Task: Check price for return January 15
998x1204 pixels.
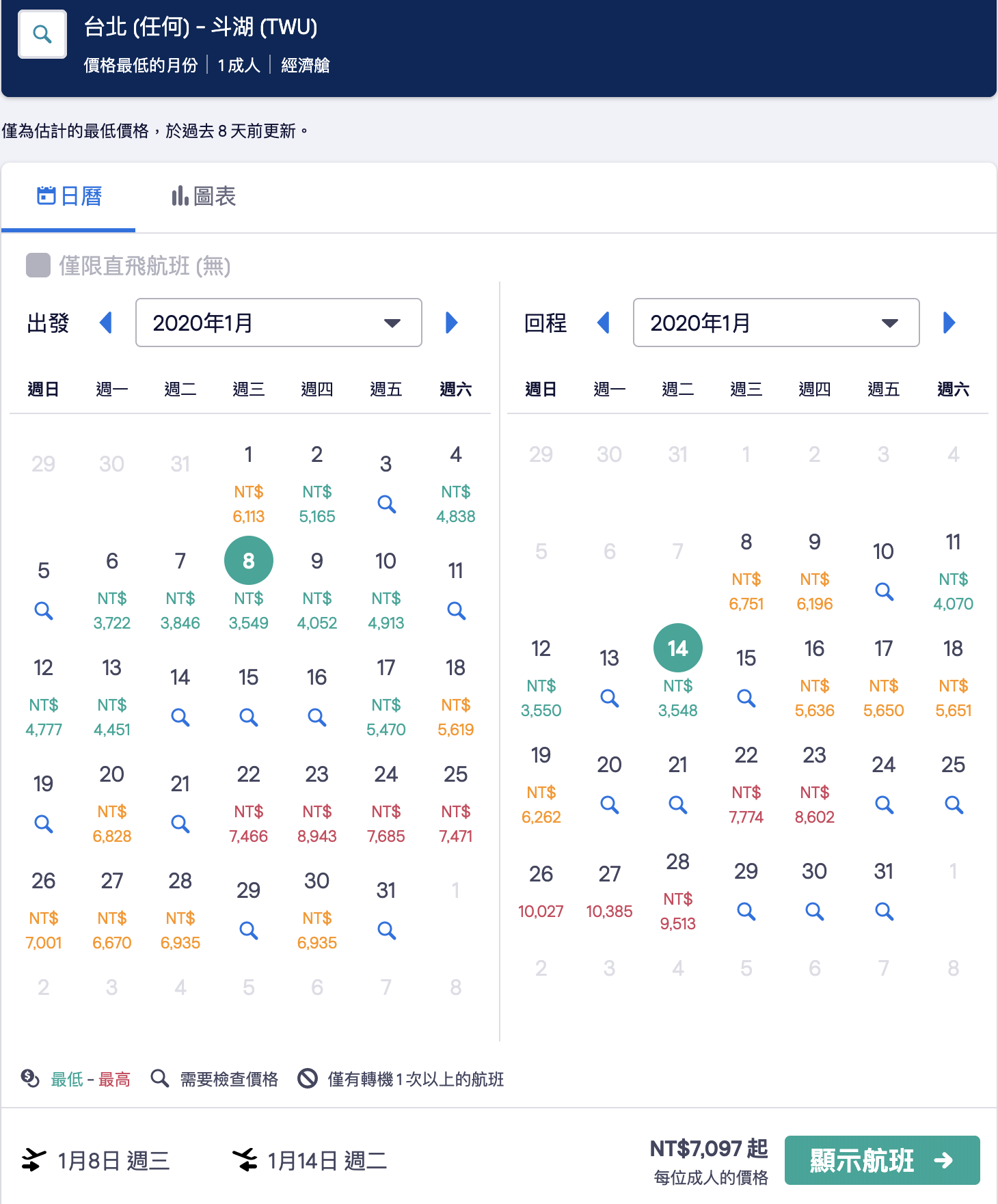Action: pyautogui.click(x=746, y=698)
